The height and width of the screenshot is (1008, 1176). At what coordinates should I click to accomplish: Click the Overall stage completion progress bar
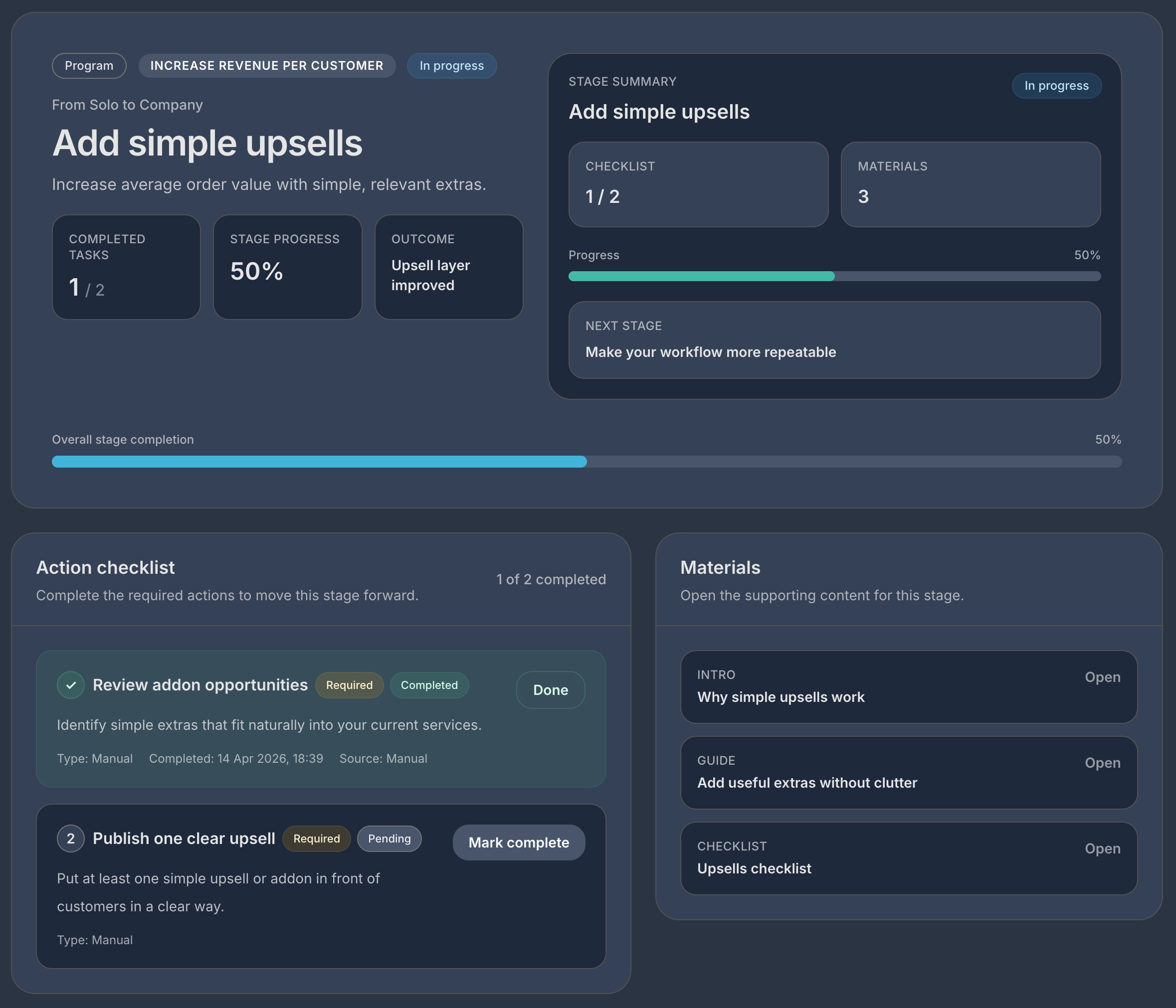coord(587,462)
